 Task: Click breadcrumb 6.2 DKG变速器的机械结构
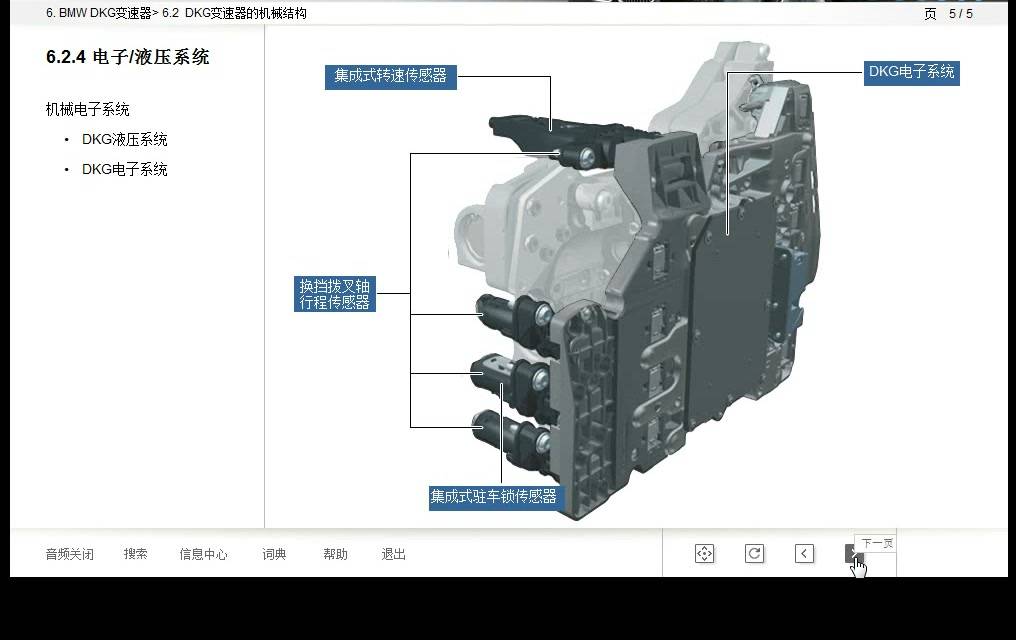[235, 13]
